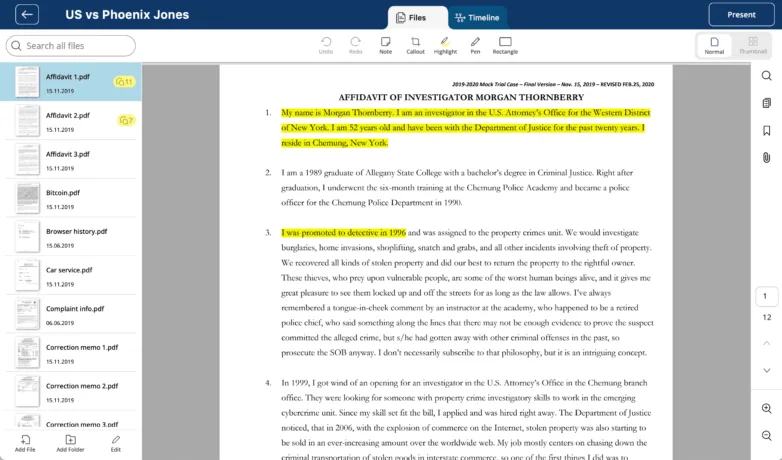Viewport: 782px width, 460px height.
Task: Select the Rectangle tool
Action: click(x=505, y=44)
